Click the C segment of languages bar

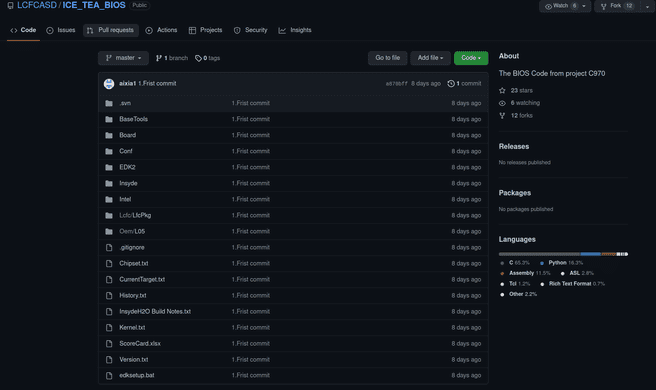coord(539,254)
